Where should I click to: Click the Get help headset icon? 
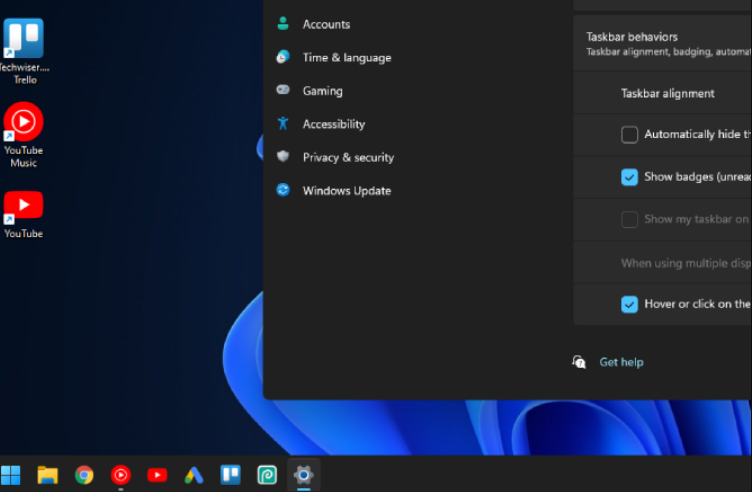coord(579,362)
